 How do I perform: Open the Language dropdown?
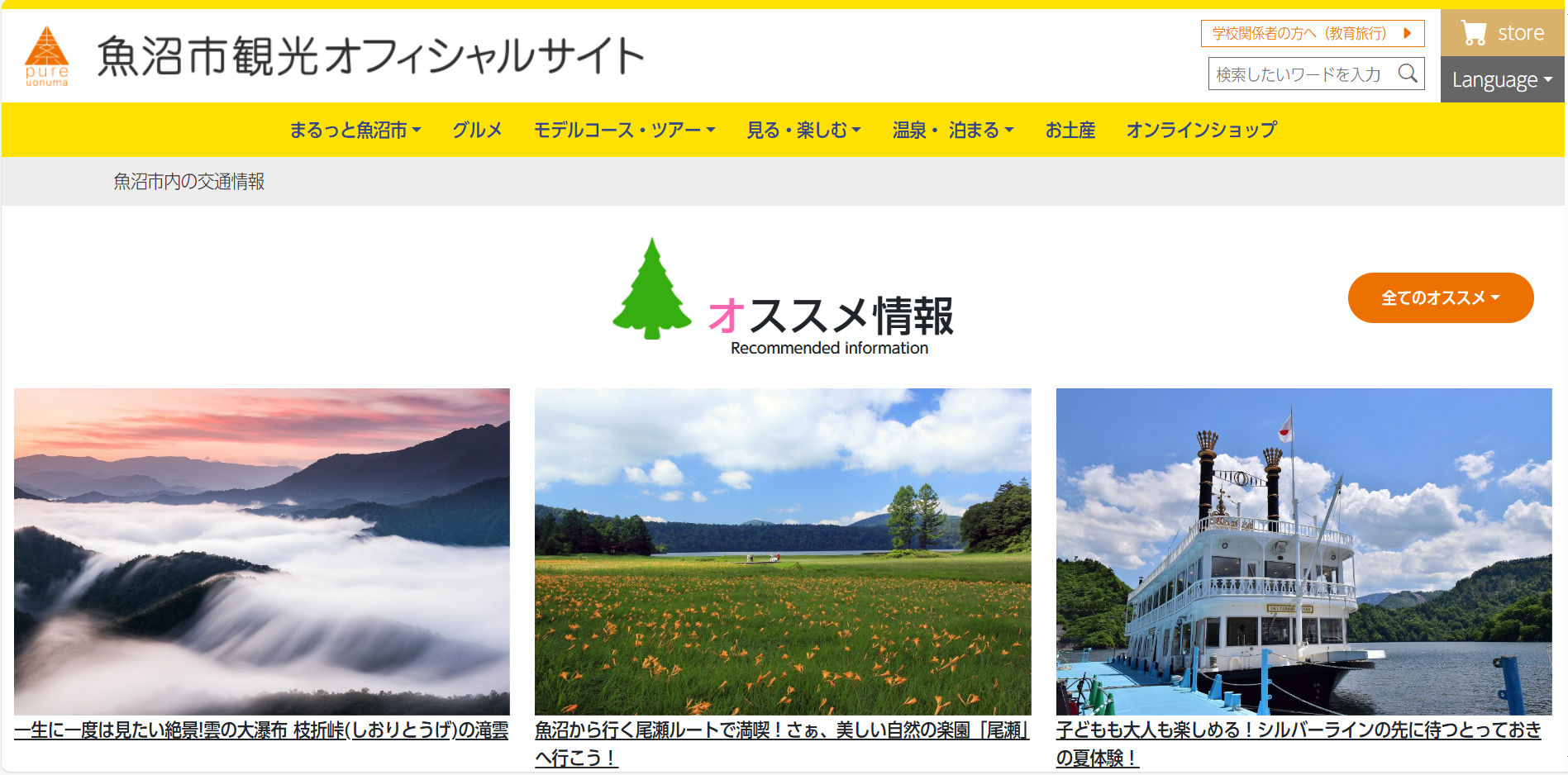coord(1502,80)
